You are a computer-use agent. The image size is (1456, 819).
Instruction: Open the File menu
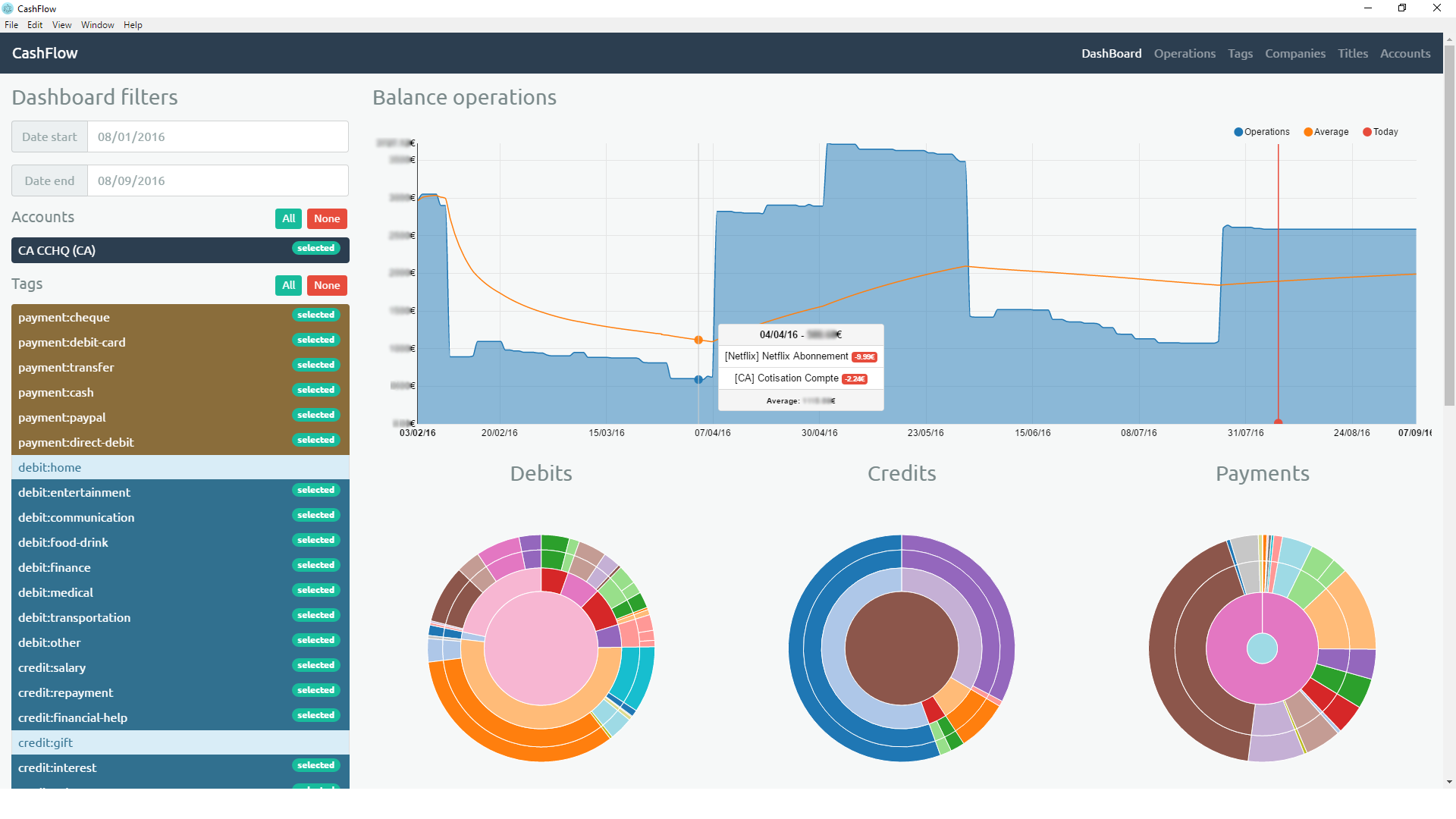pyautogui.click(x=11, y=25)
